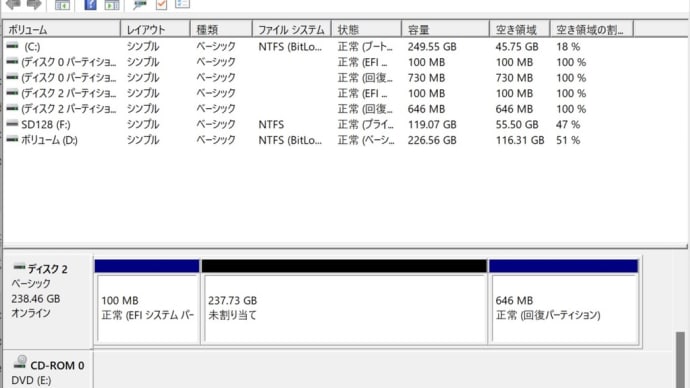Select the 100 MB EFI system partition block
The width and height of the screenshot is (690, 388).
[x=147, y=302]
